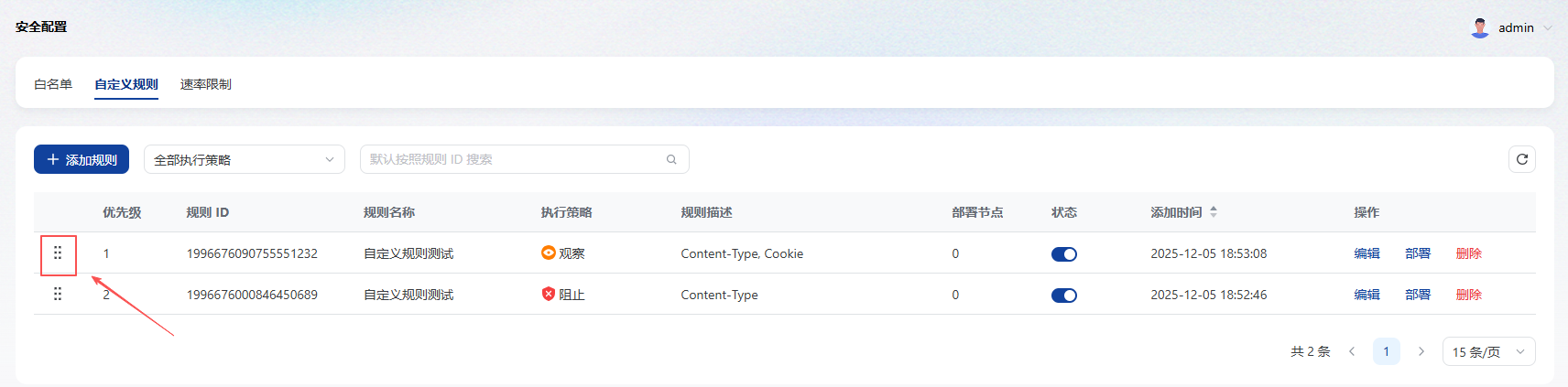
Task: Expand the admin account menu
Action: pyautogui.click(x=1547, y=27)
